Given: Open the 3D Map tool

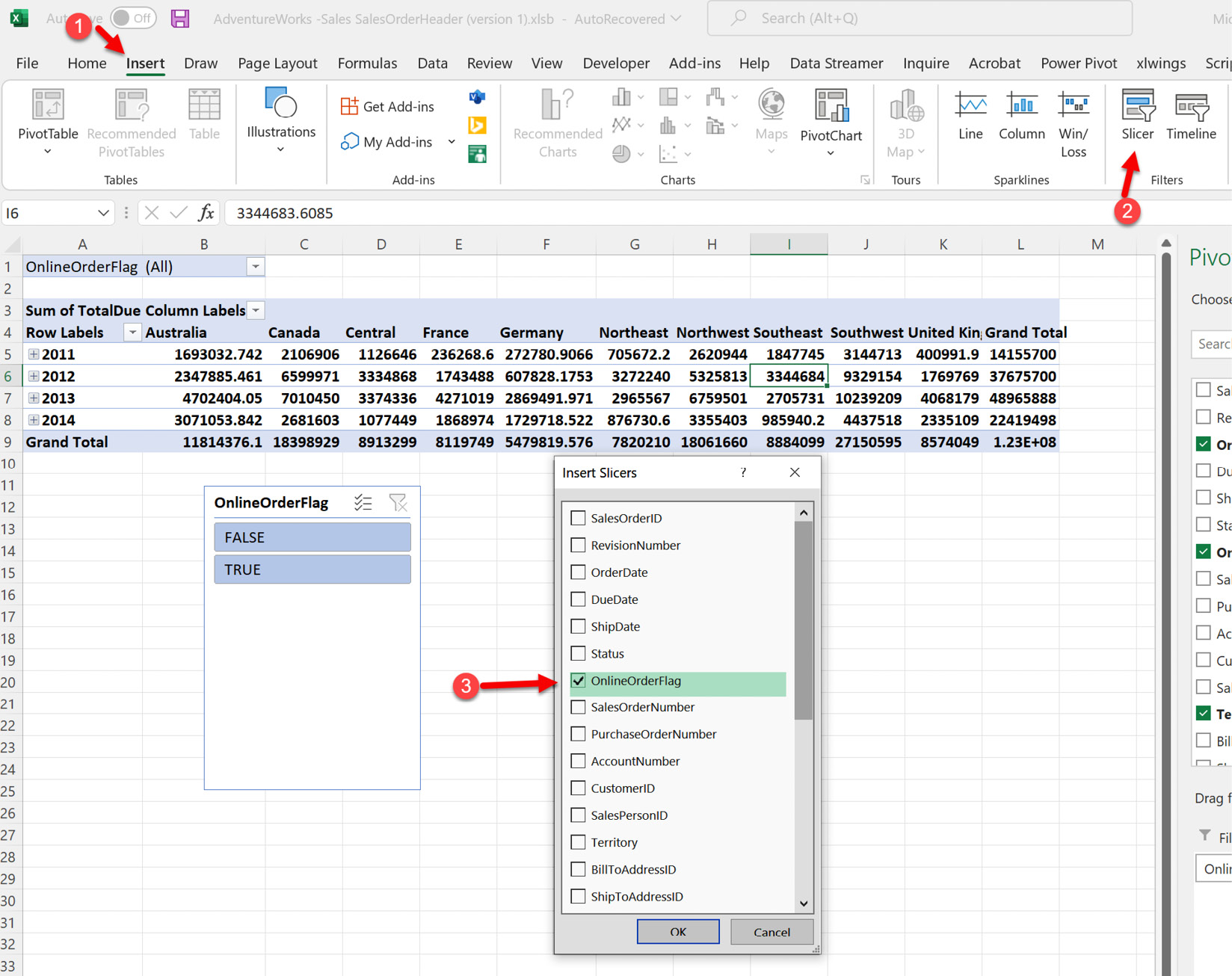Looking at the screenshot, I should (x=906, y=123).
